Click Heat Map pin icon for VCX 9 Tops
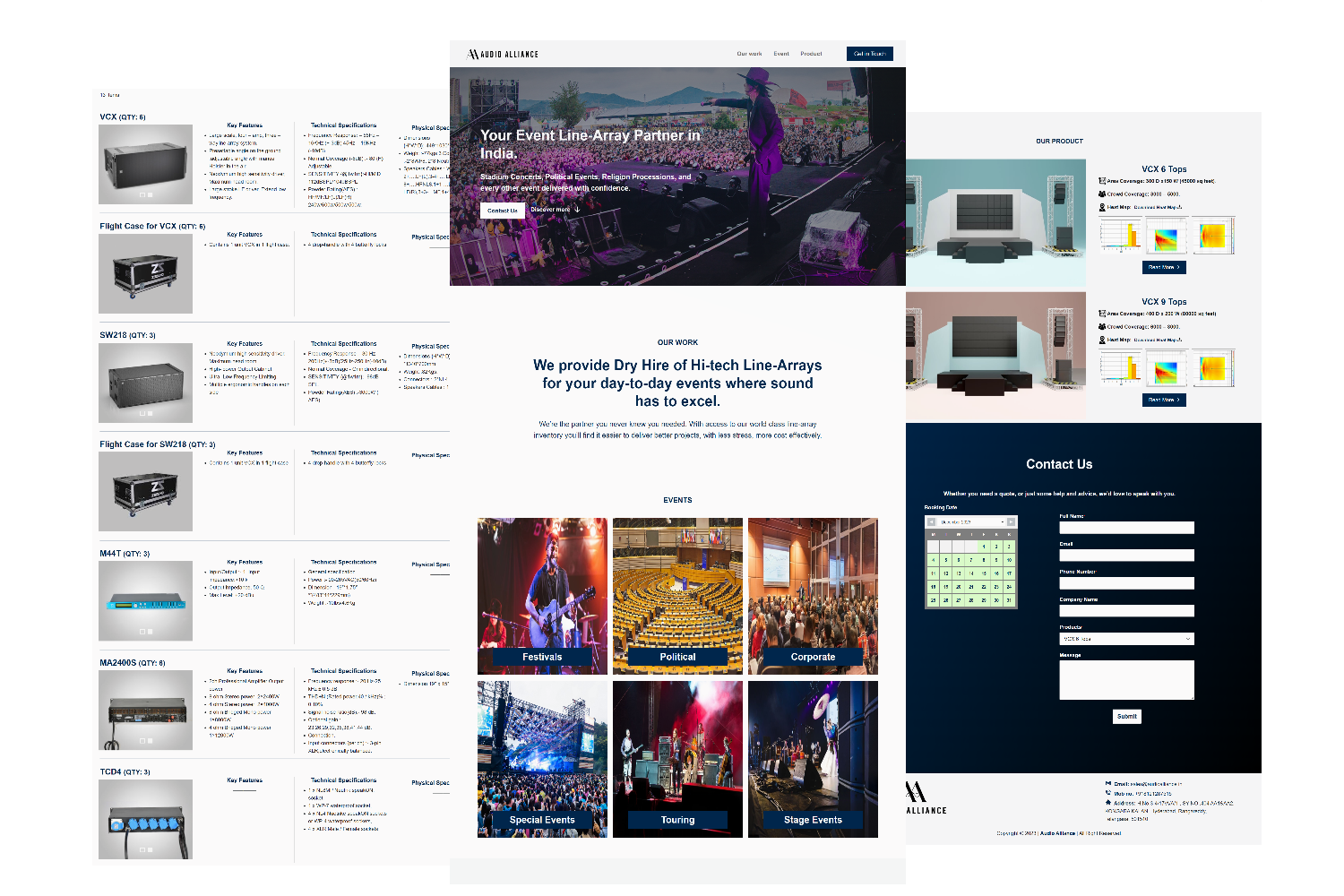Viewport: 1344px width, 896px height. pos(1102,340)
